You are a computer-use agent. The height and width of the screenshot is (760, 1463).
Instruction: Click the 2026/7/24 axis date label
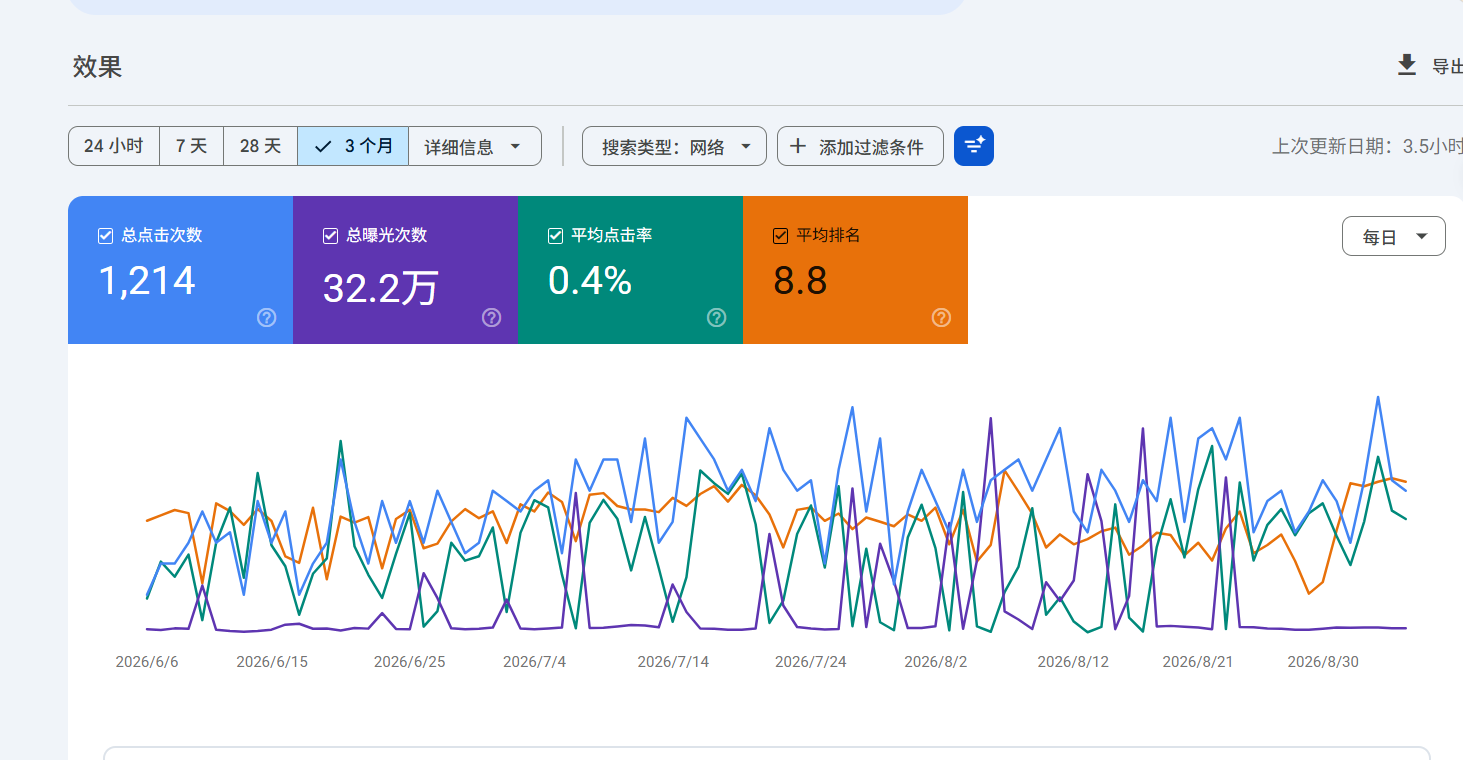pos(810,662)
